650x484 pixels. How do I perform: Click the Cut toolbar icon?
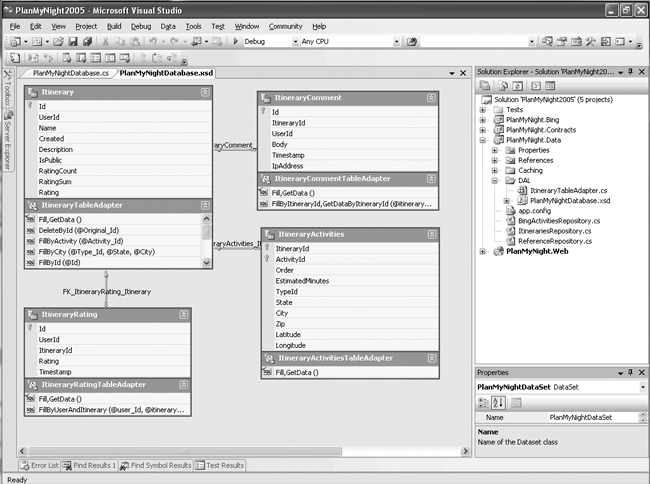pyautogui.click(x=105, y=41)
